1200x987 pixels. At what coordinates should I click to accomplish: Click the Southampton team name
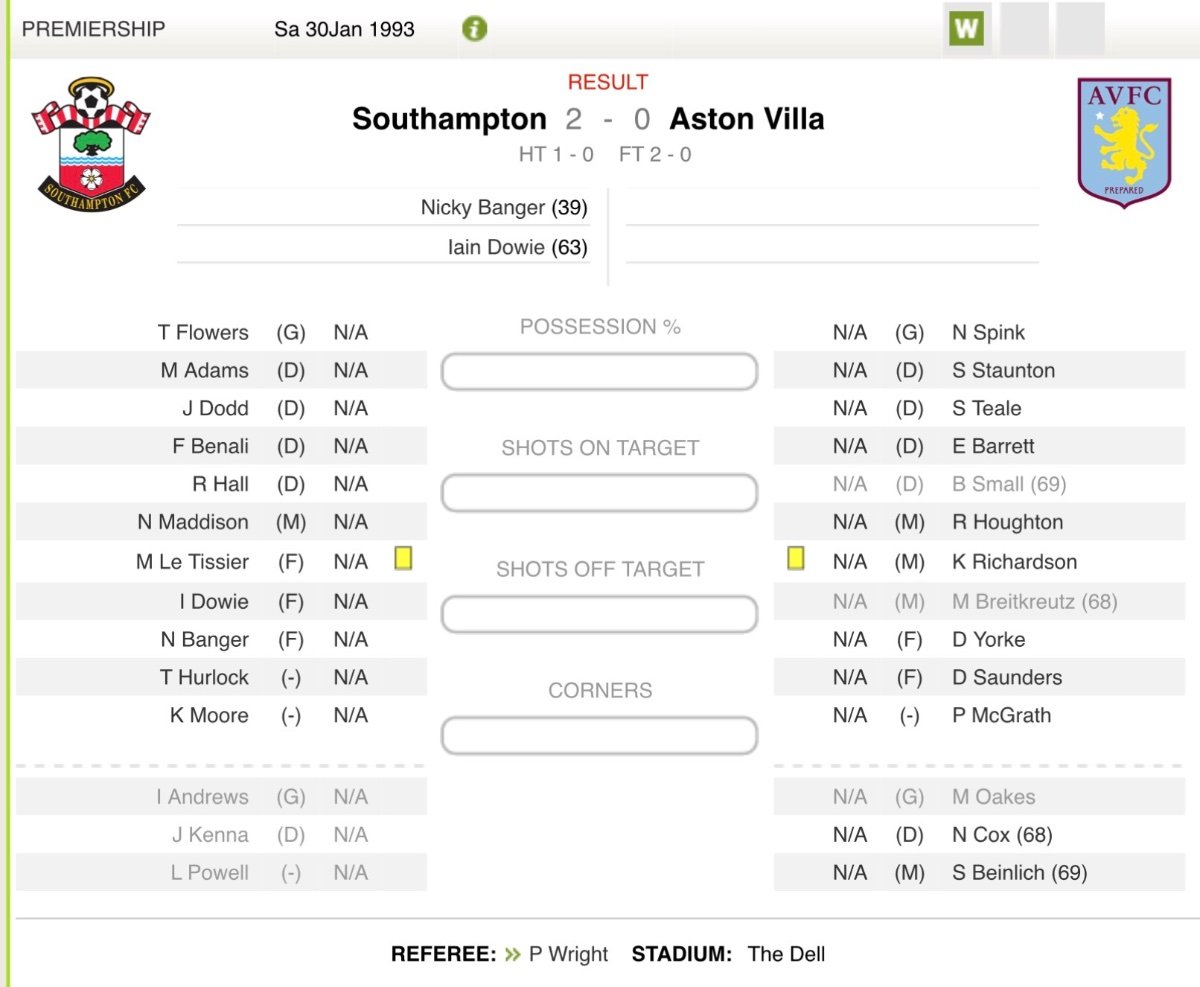tap(449, 119)
